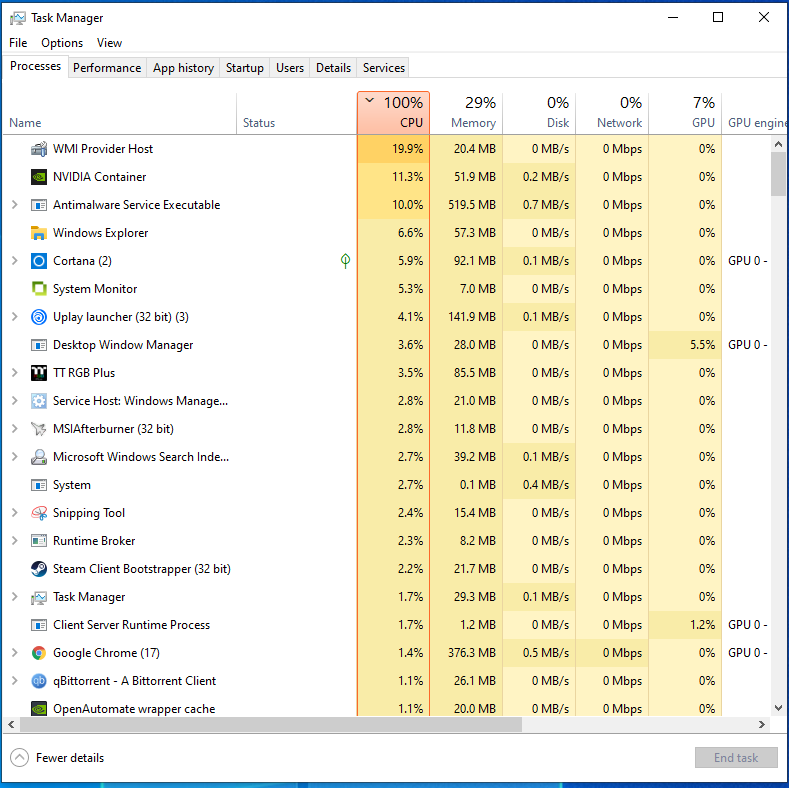Switch to the Users tab

point(290,68)
